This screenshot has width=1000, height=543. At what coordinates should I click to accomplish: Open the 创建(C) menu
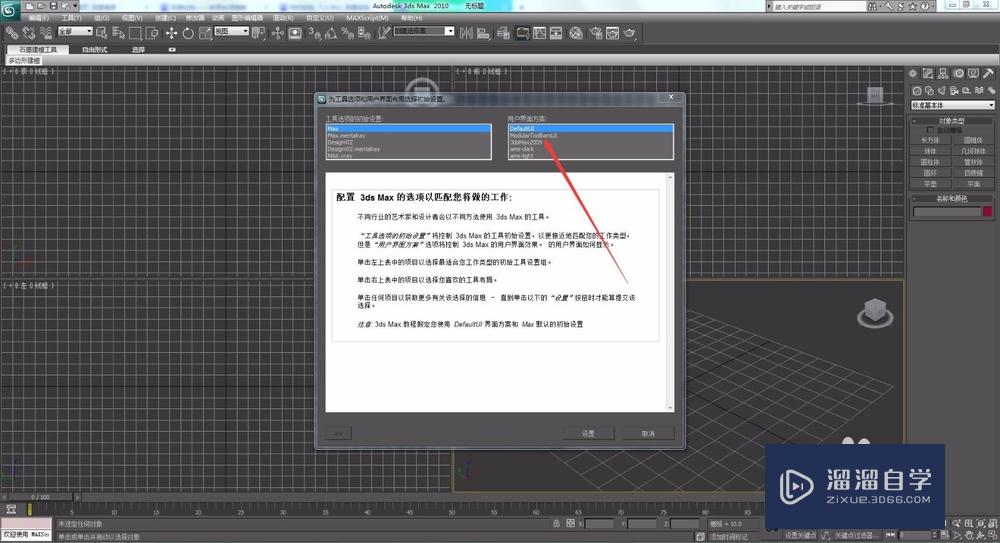[x=165, y=18]
